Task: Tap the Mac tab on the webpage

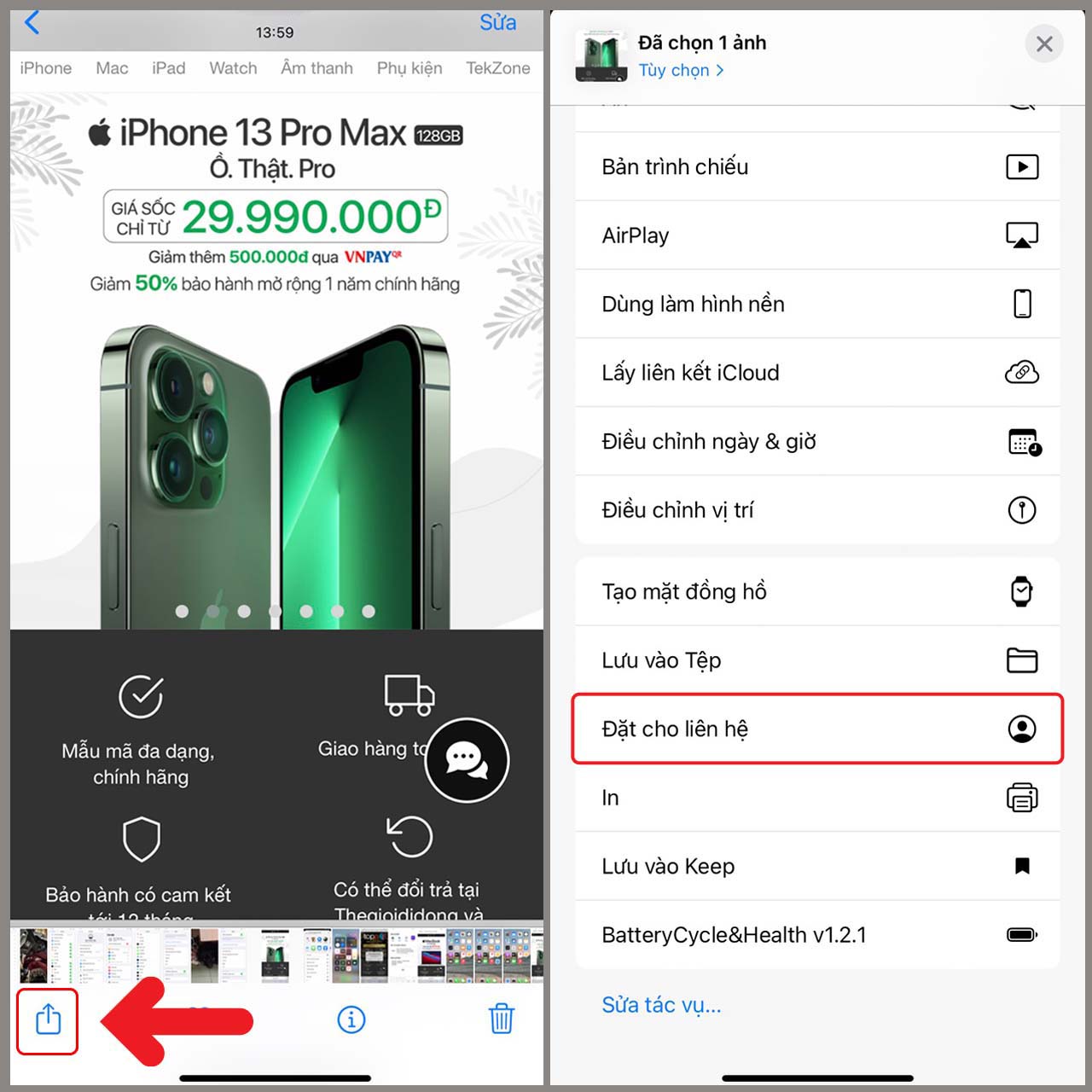Action: (x=112, y=68)
